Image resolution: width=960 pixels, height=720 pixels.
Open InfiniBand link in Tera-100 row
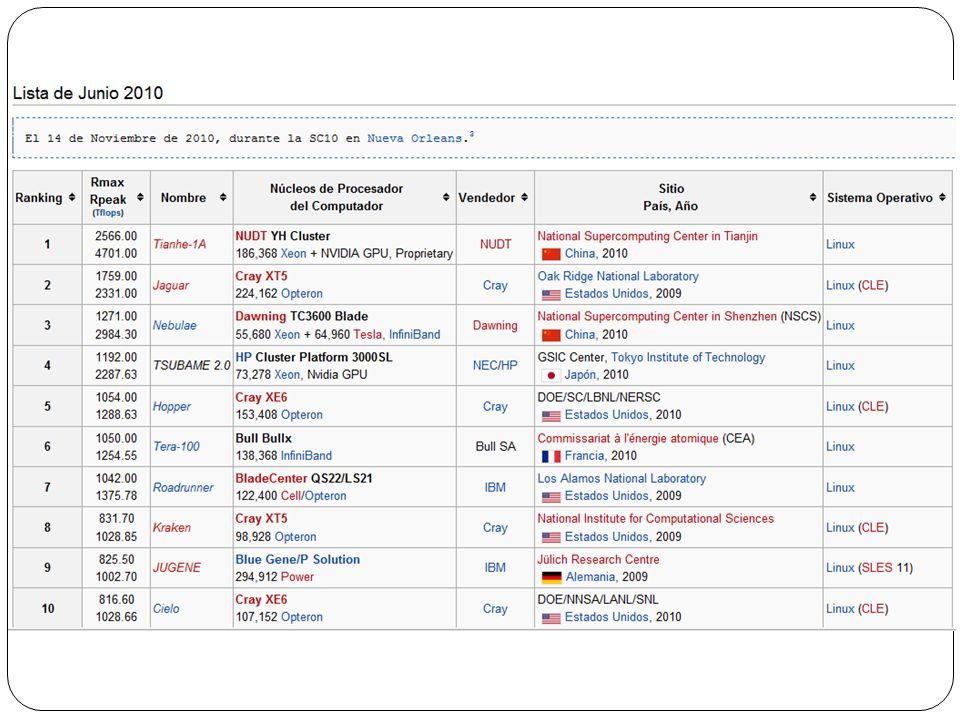click(x=306, y=456)
